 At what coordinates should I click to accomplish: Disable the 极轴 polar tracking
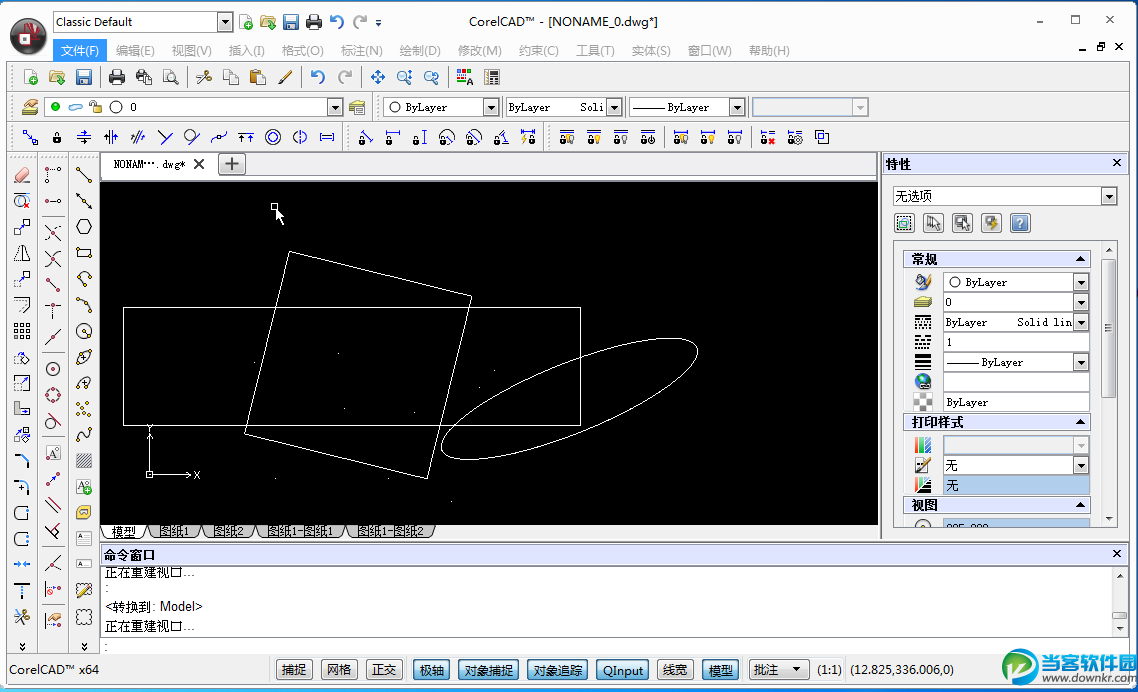[431, 670]
